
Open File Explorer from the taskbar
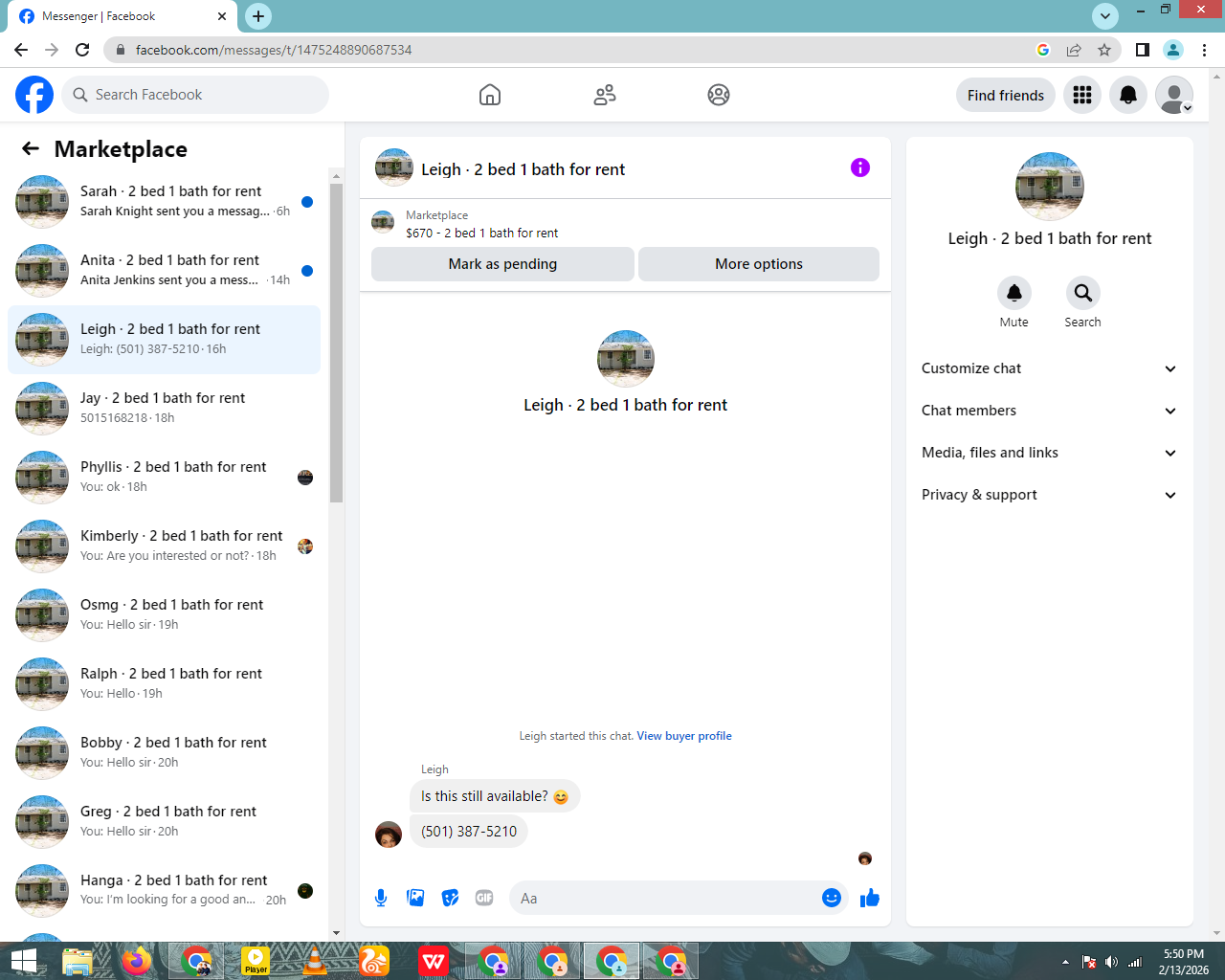coord(78,961)
